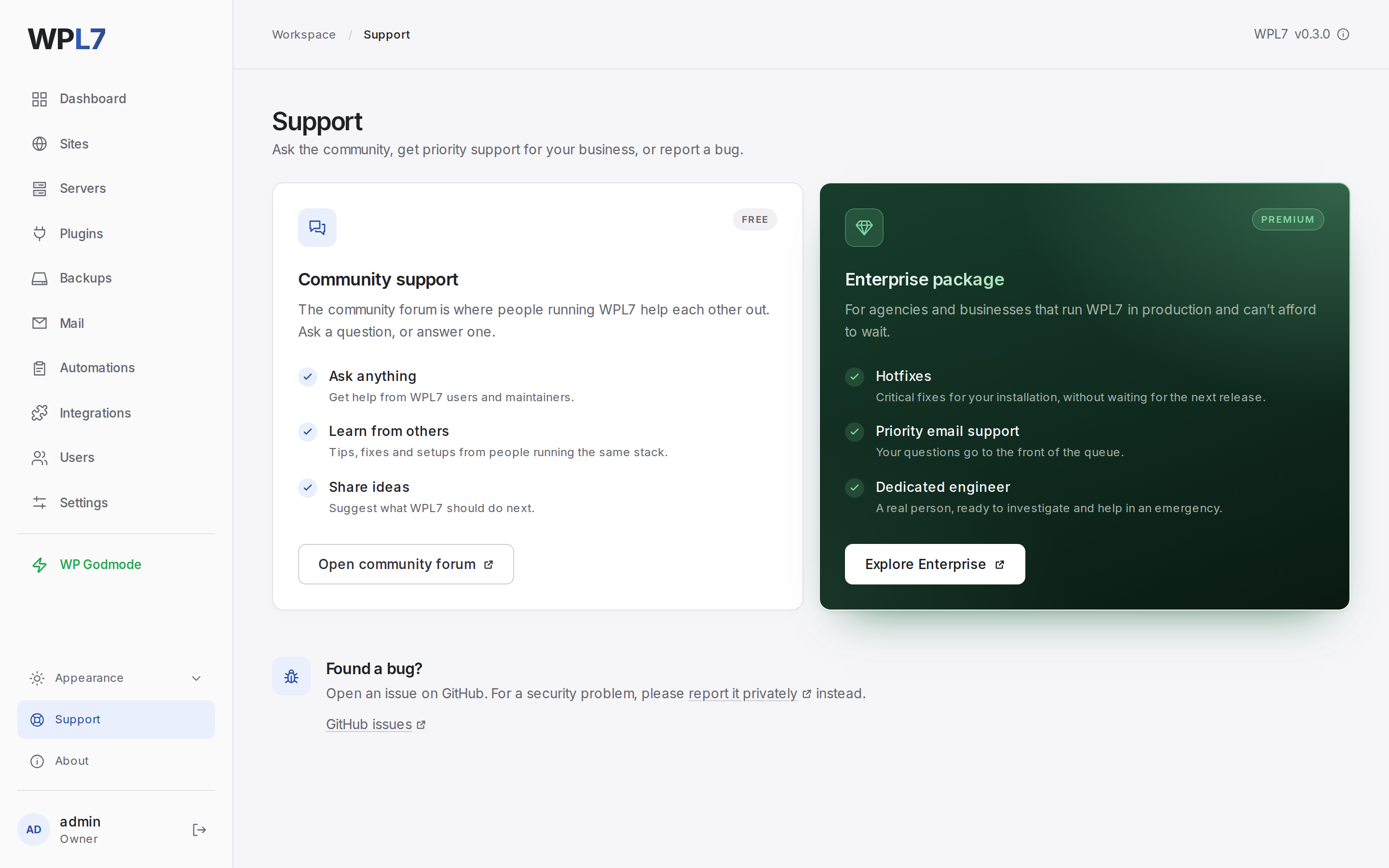Click the Workspace breadcrumb

(304, 34)
